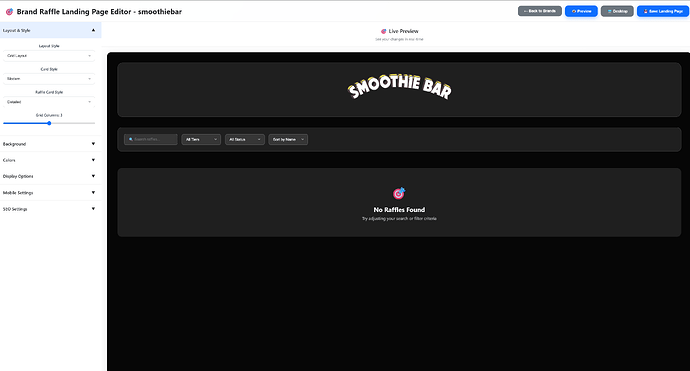The width and height of the screenshot is (690, 371).
Task: Click the target icon above No Raffles Found
Action: tap(399, 193)
